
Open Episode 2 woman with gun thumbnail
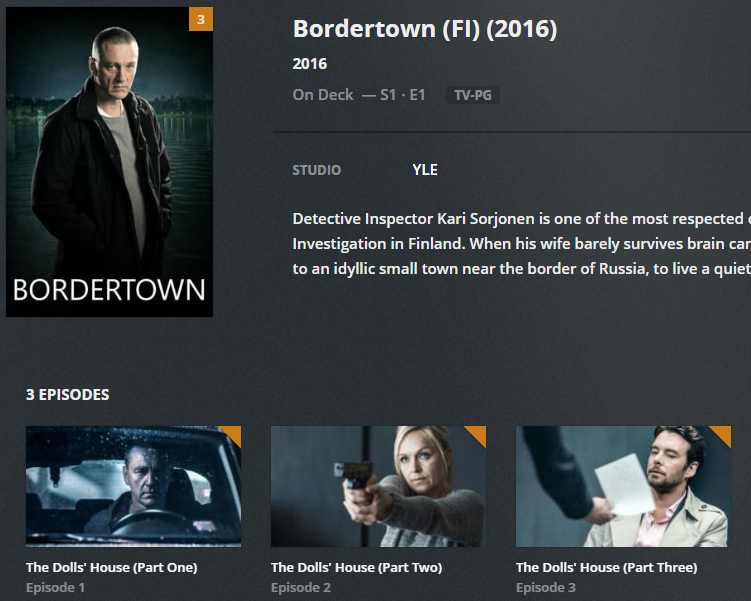(x=378, y=487)
